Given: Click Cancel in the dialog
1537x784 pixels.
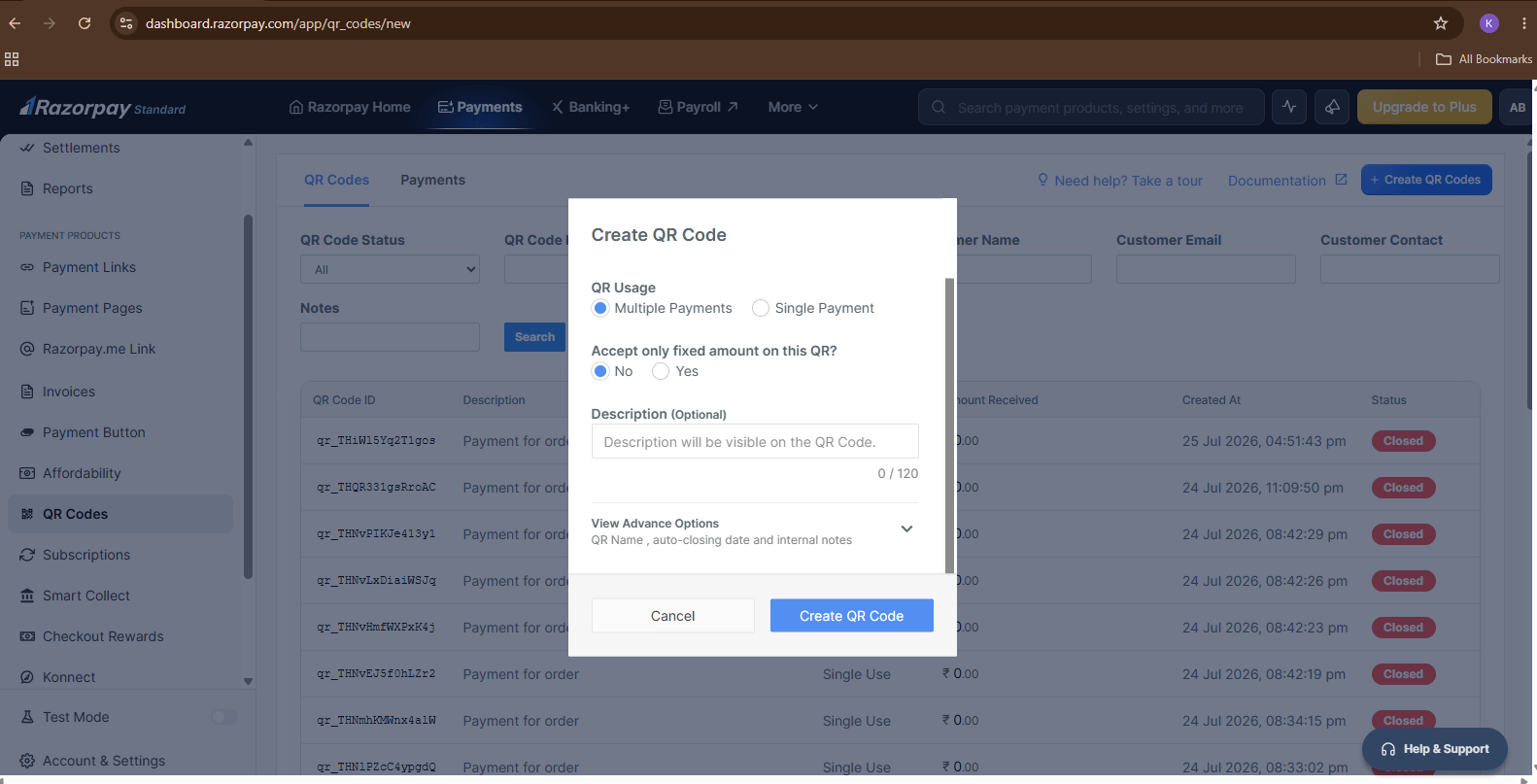Looking at the screenshot, I should pos(672,616).
